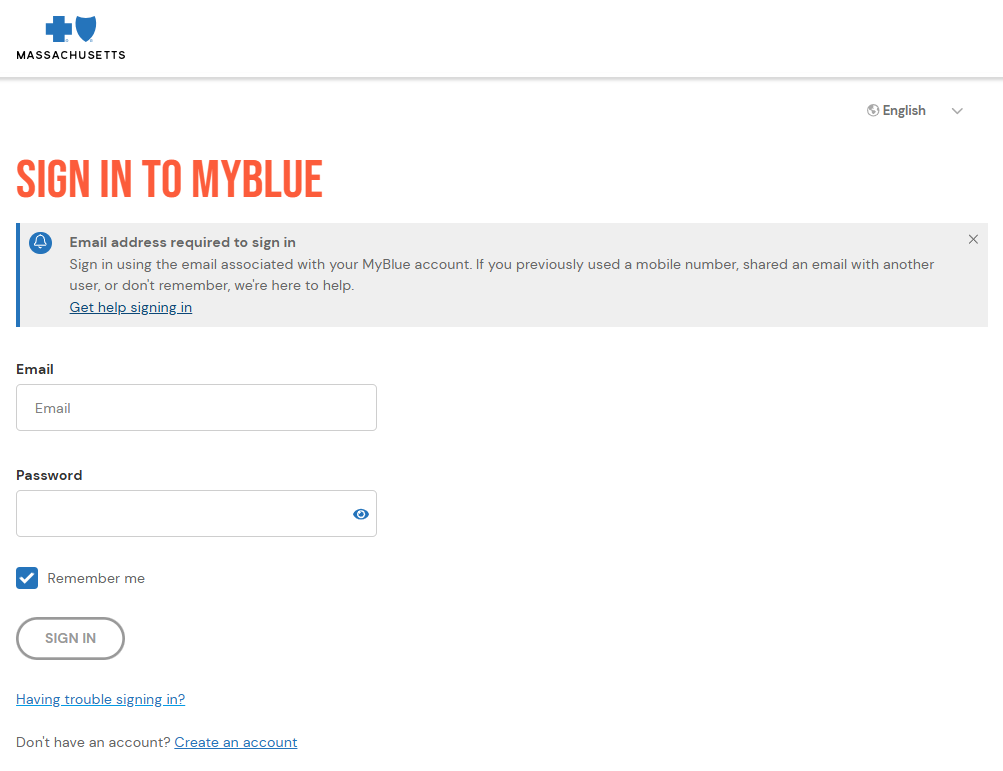Show password with the eye icon

tap(361, 514)
